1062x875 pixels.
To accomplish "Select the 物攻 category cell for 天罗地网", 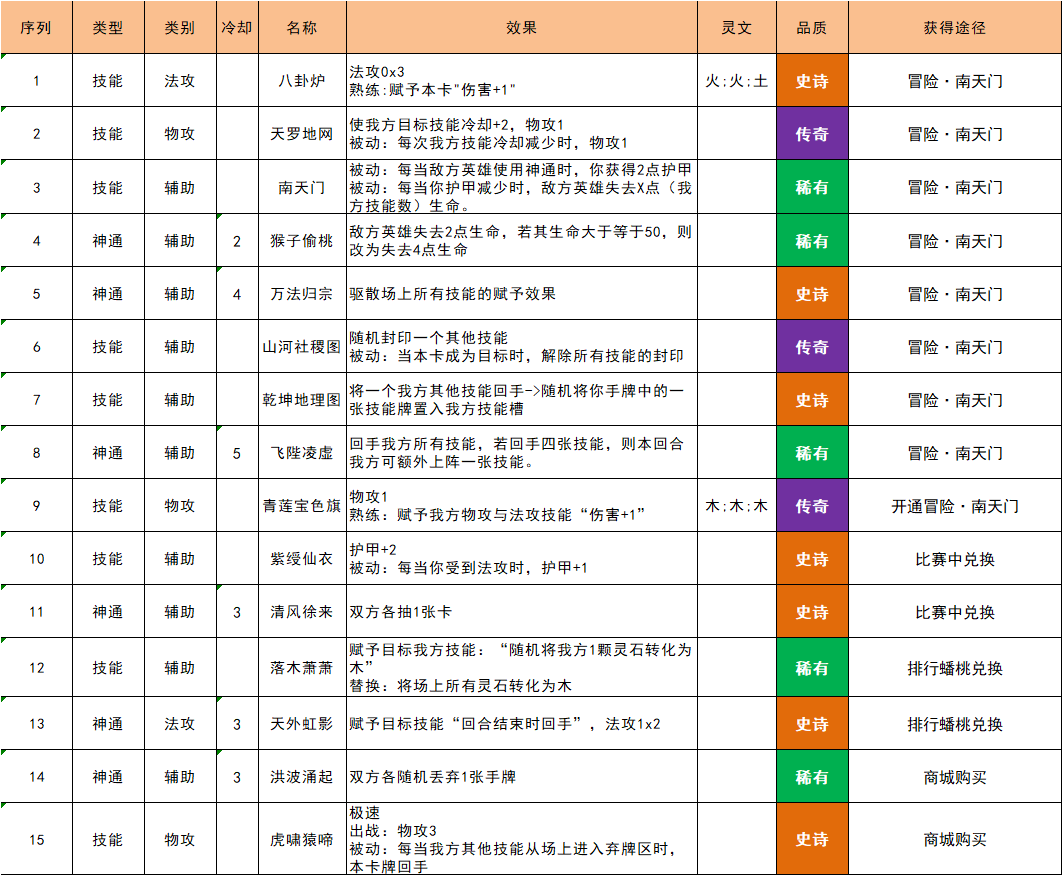I will pyautogui.click(x=180, y=133).
